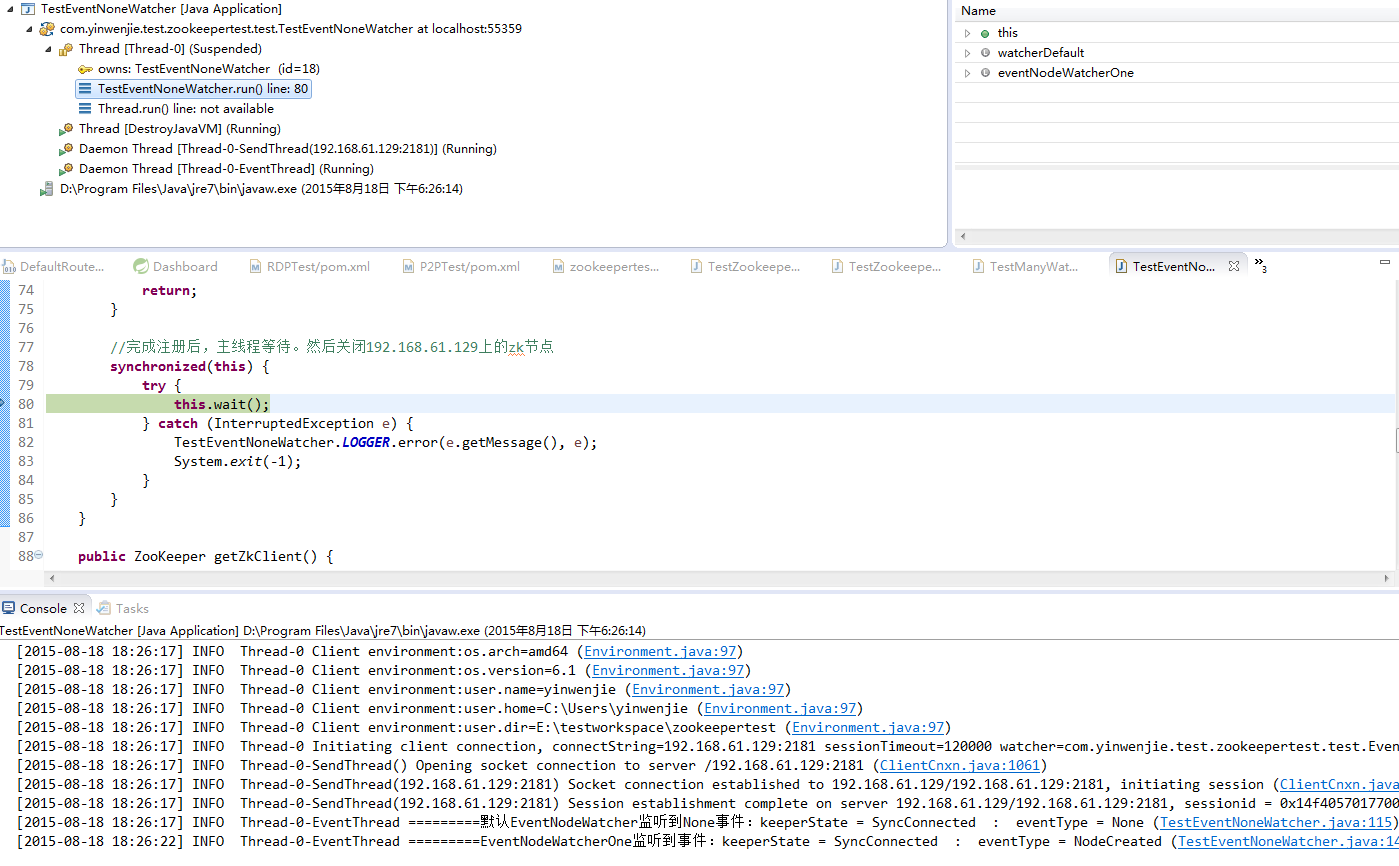Open the RDPTest/pom.xml editor tab
The image size is (1399, 866).
tap(310, 267)
